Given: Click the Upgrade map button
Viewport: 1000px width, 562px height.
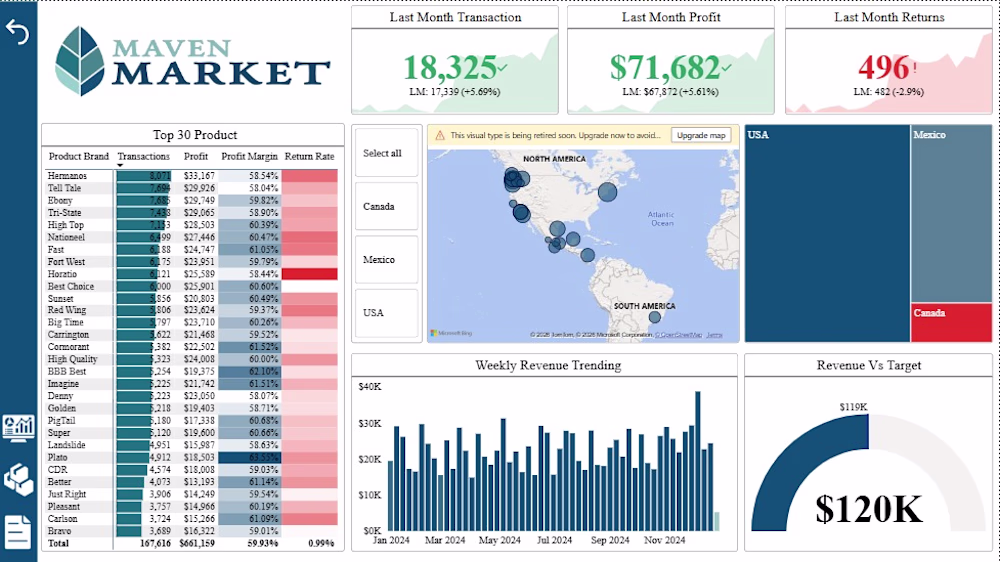Looking at the screenshot, I should pos(701,135).
